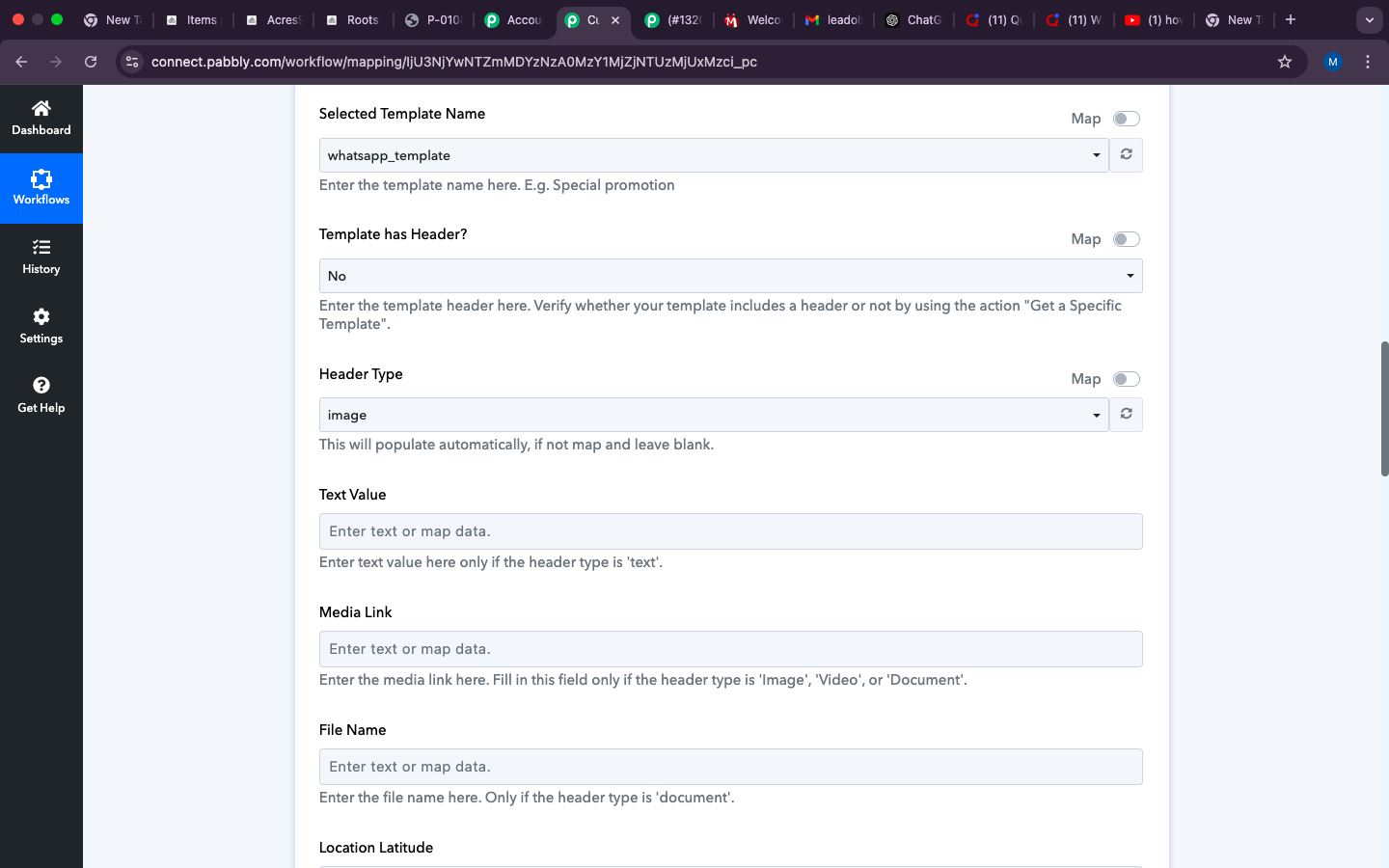Open Header Type dropdown showing image
Screen dimensions: 1389x868
713,415
